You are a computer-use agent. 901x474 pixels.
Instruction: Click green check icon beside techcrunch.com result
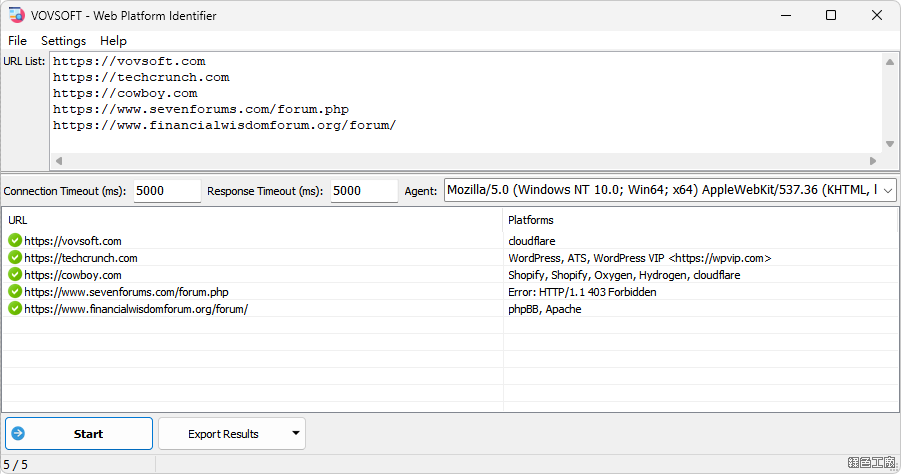click(15, 257)
